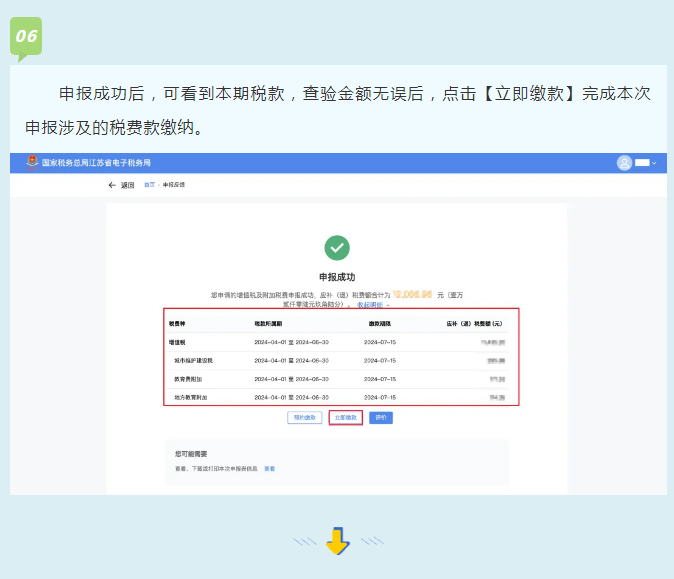The height and width of the screenshot is (579, 674).
Task: Go to 首页 in the breadcrumb
Action: [x=149, y=185]
